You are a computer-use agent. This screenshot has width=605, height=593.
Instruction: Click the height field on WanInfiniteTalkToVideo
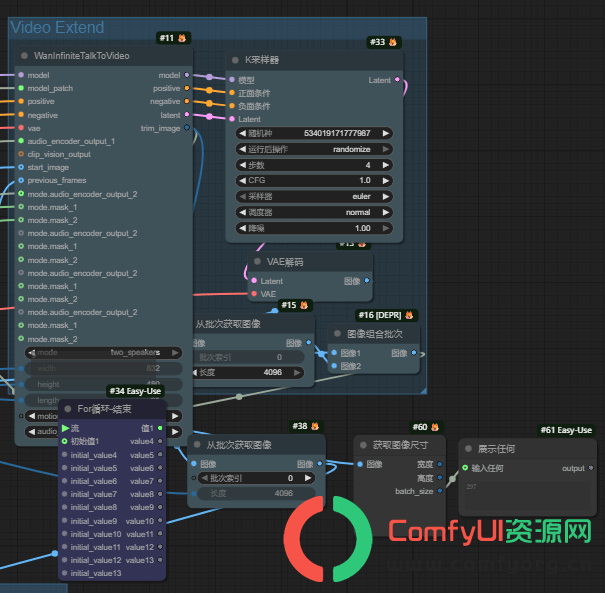tap(103, 384)
